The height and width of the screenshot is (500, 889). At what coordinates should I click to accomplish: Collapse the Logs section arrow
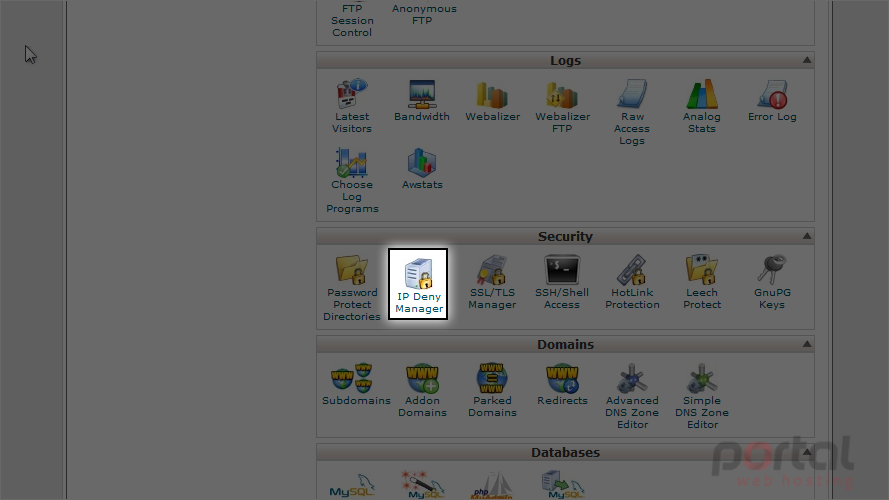[807, 60]
